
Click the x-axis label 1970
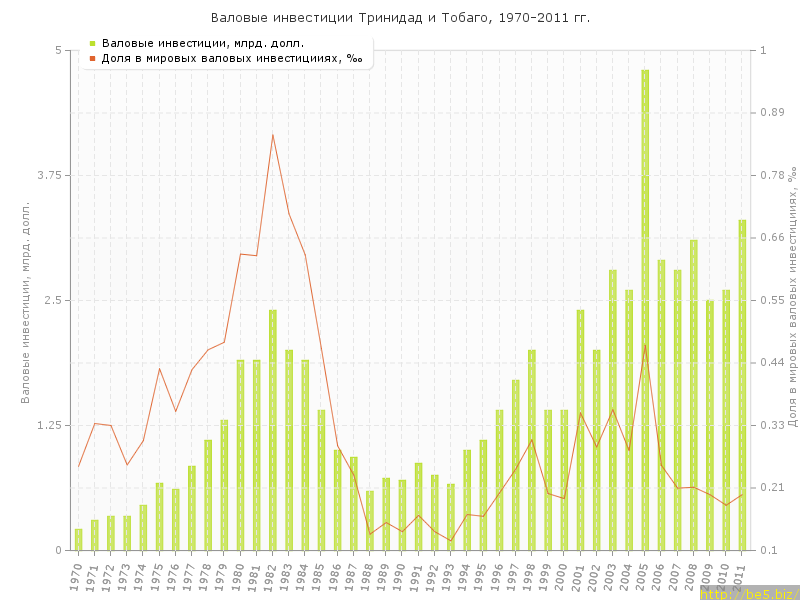tap(77, 576)
